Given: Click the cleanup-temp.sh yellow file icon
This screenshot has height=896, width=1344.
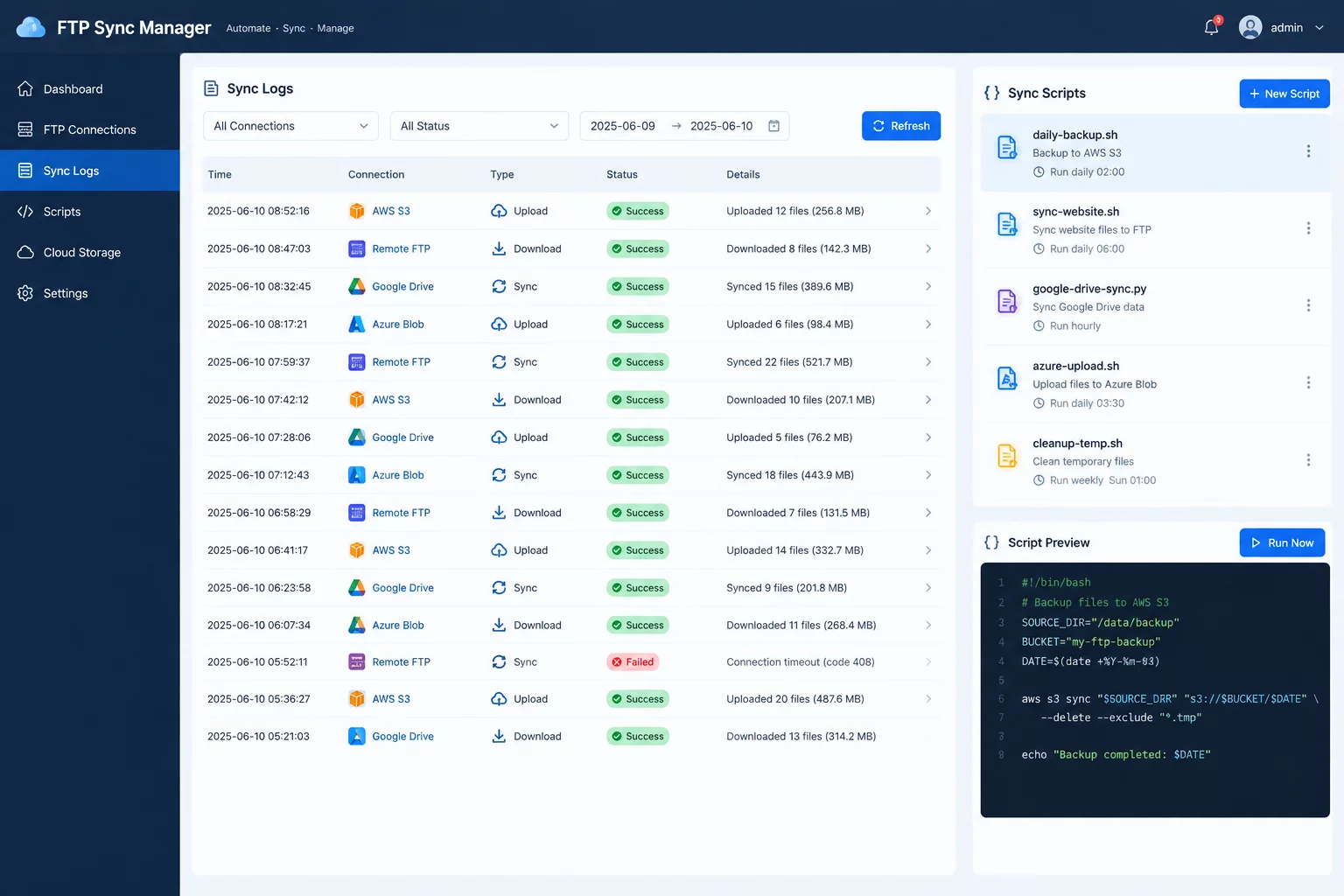Looking at the screenshot, I should click(1007, 456).
